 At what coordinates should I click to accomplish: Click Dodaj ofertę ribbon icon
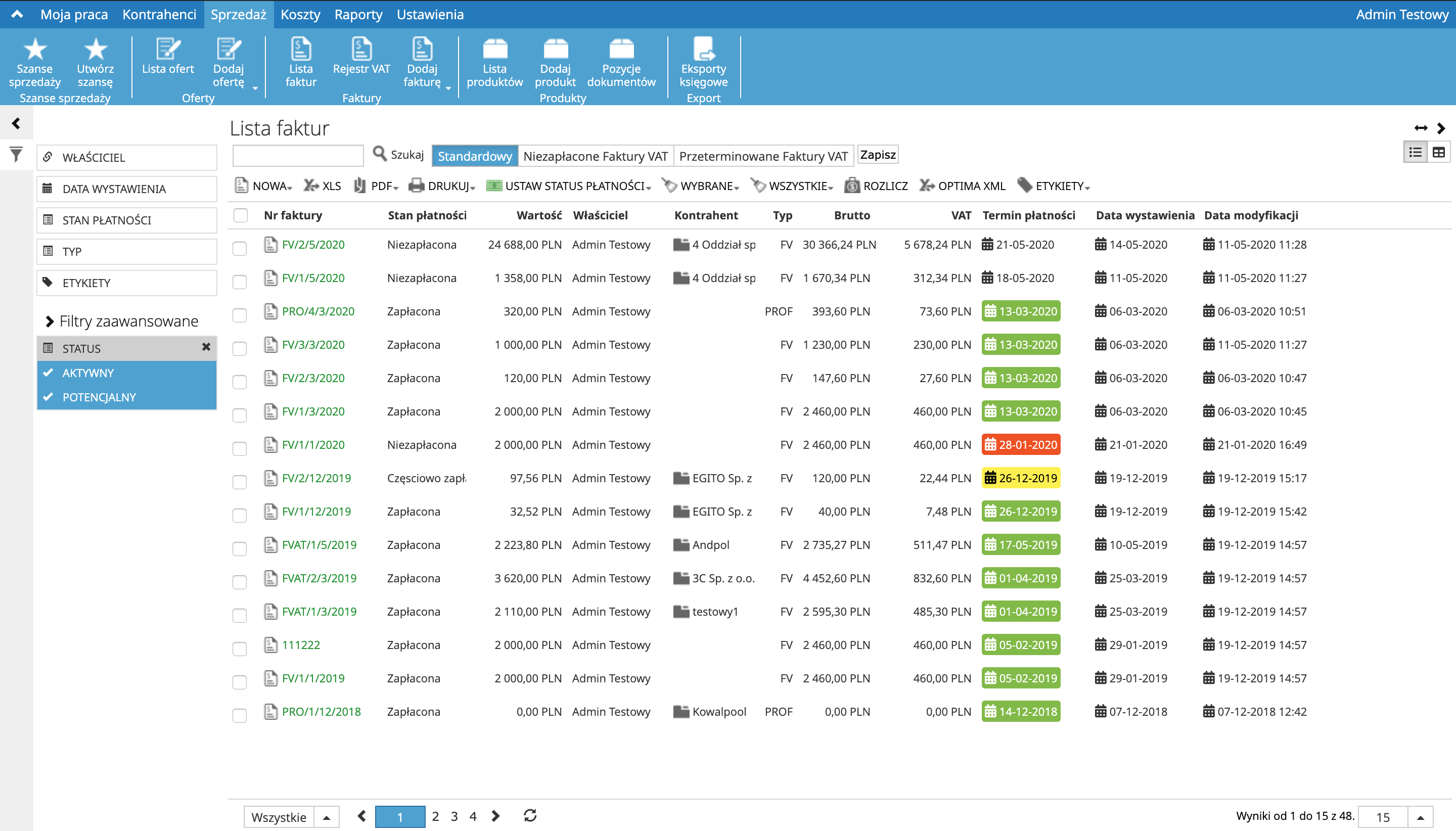[x=229, y=50]
